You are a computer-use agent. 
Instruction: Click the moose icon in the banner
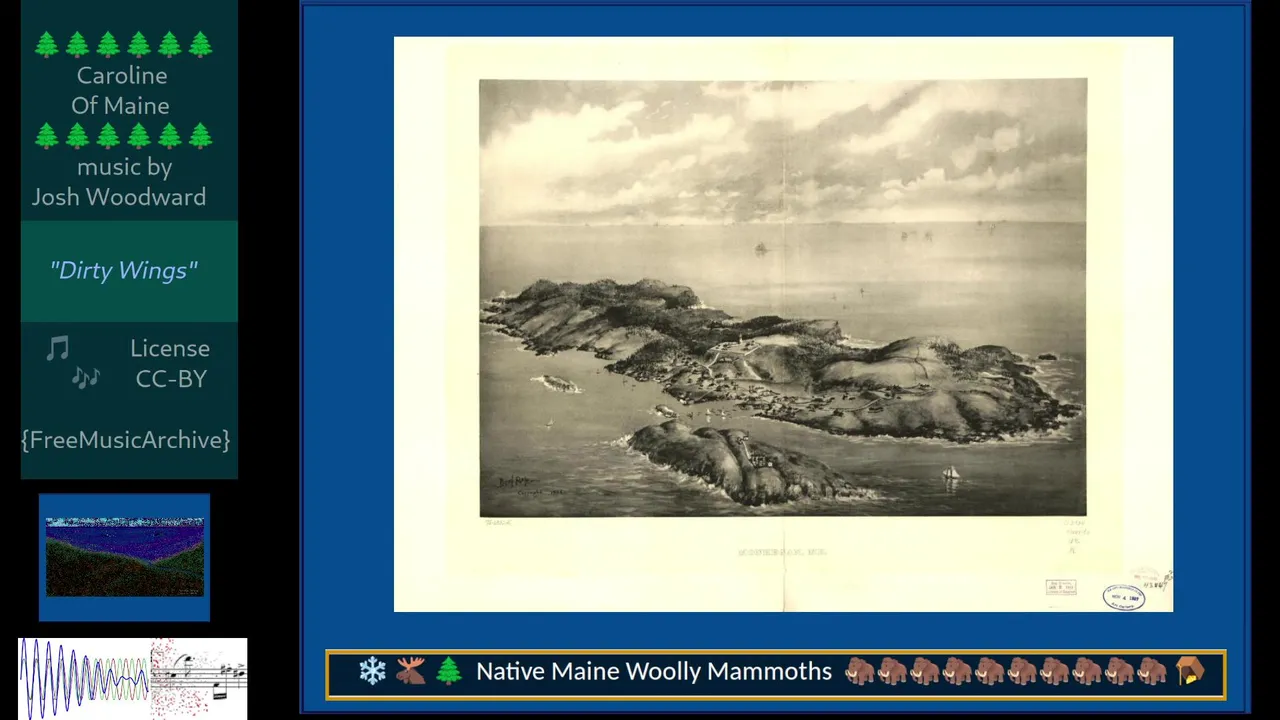(x=410, y=671)
